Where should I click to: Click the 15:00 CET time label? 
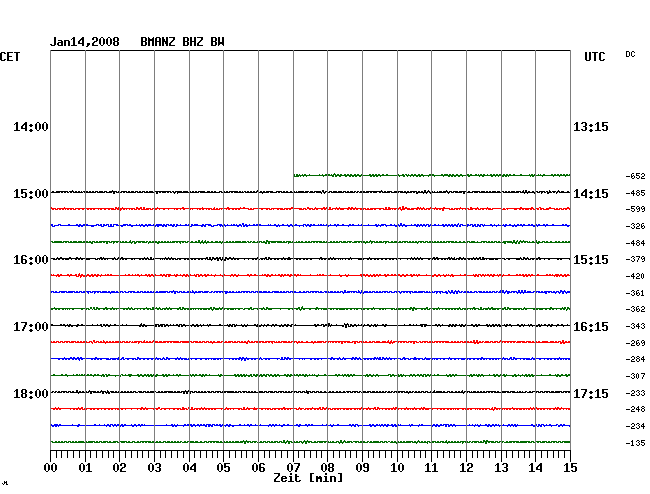coord(31,194)
